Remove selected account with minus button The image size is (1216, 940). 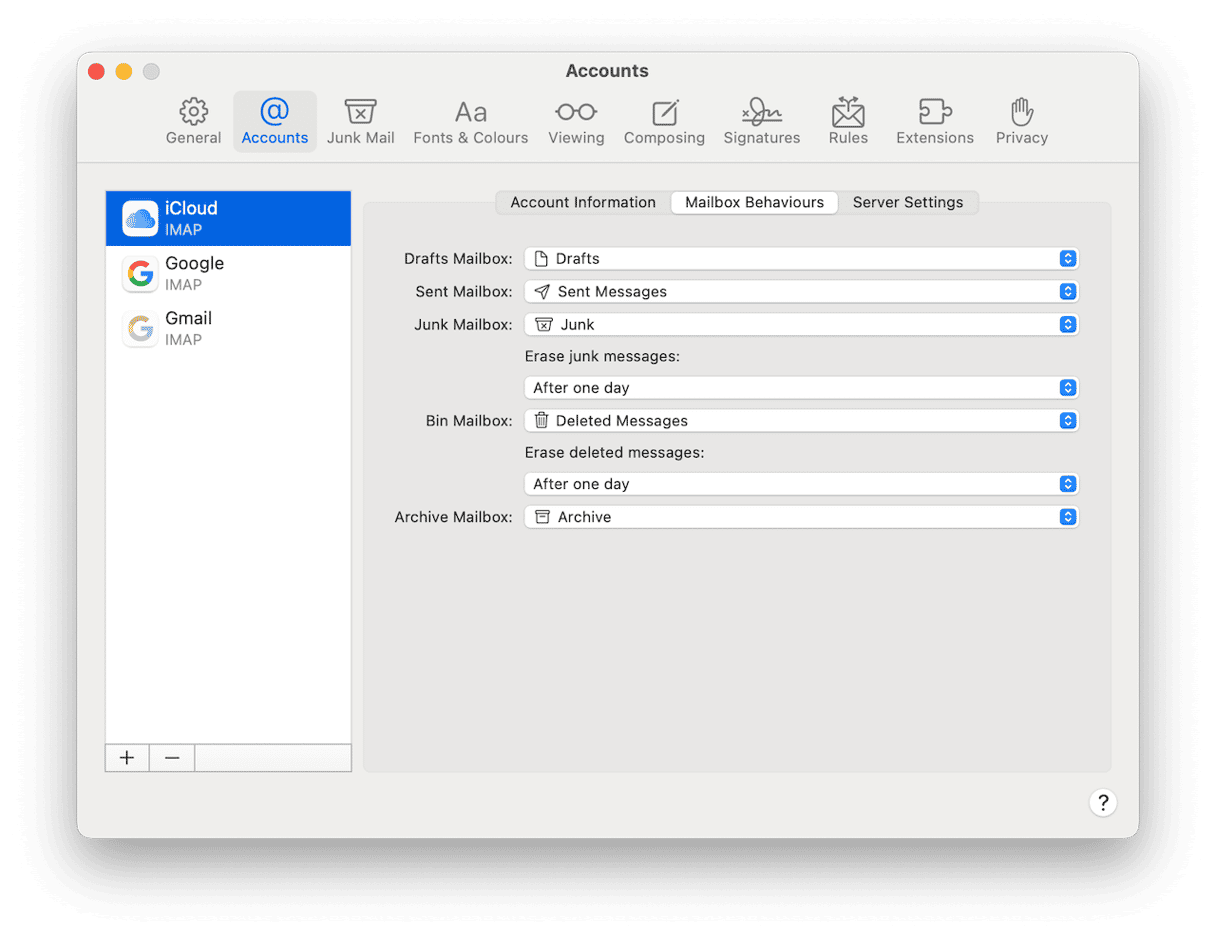(172, 758)
